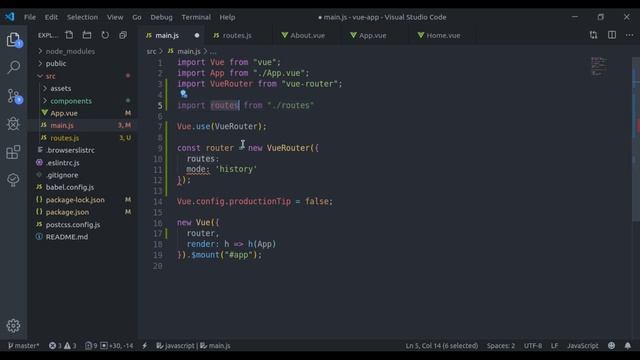Change file encoding UTF-8

533,346
